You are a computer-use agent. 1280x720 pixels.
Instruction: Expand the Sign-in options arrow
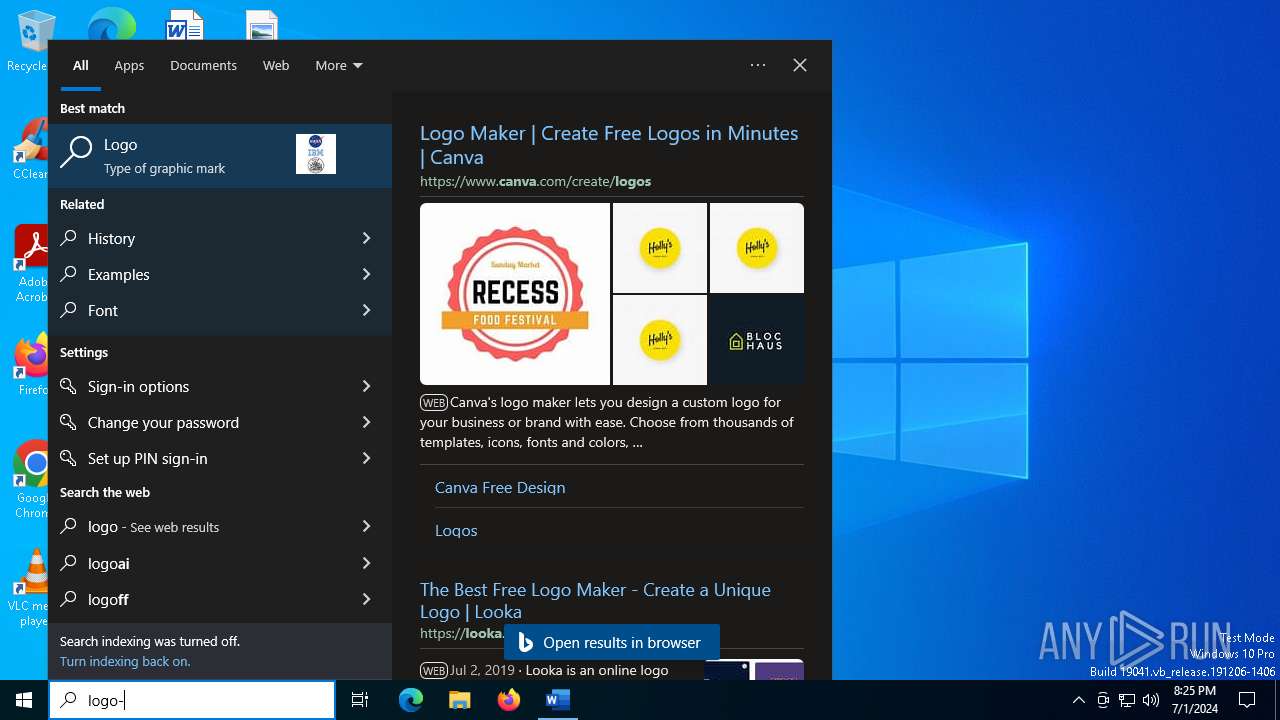point(366,386)
